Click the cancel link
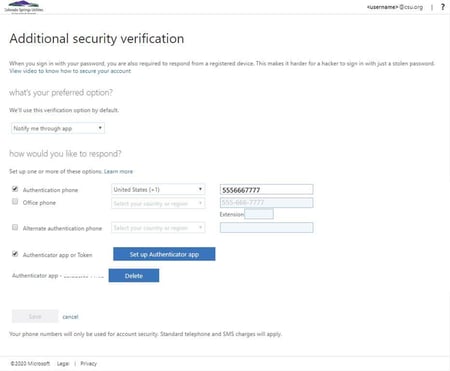This screenshot has width=450, height=371. [70, 317]
